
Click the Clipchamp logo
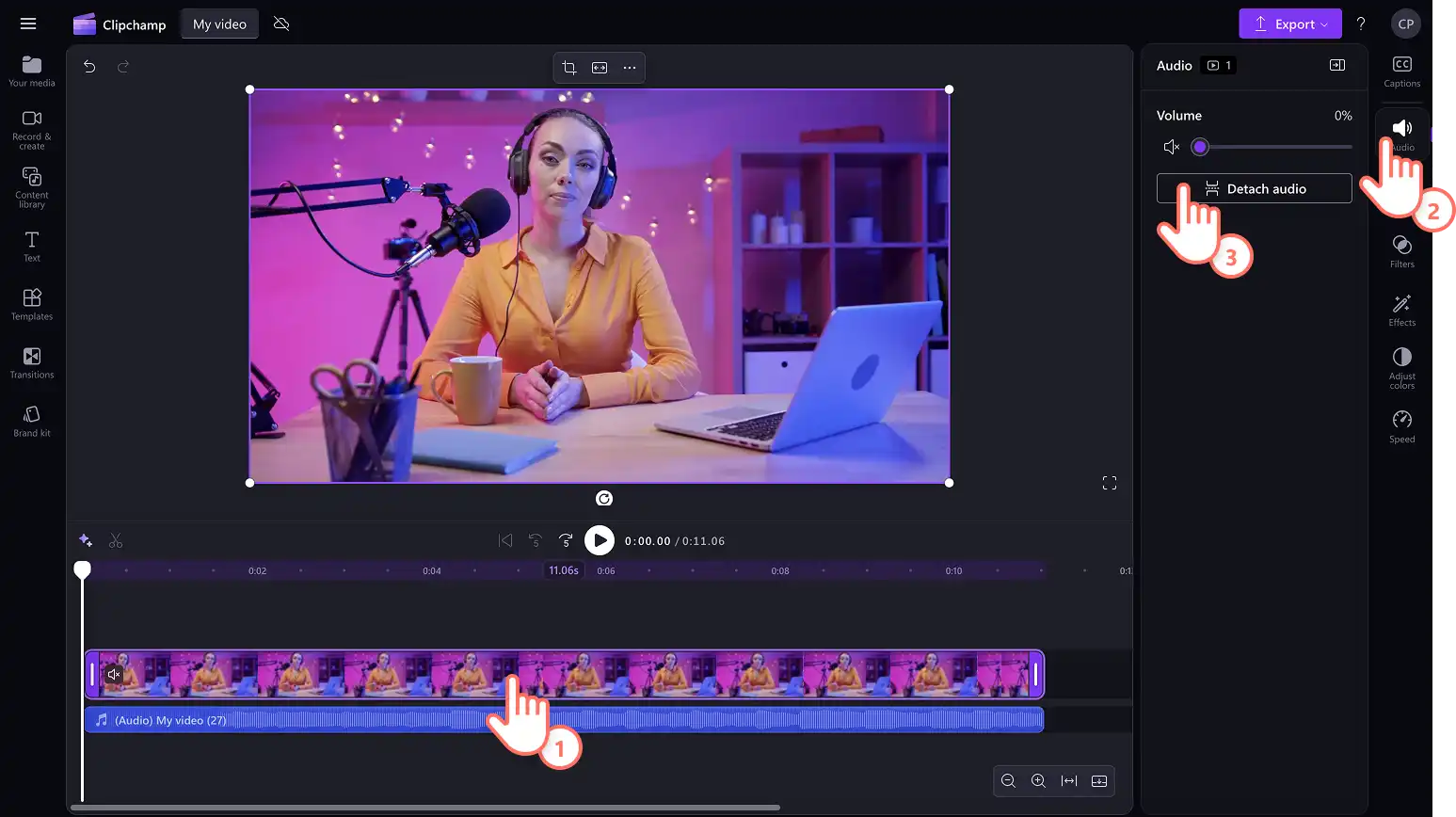coord(120,24)
